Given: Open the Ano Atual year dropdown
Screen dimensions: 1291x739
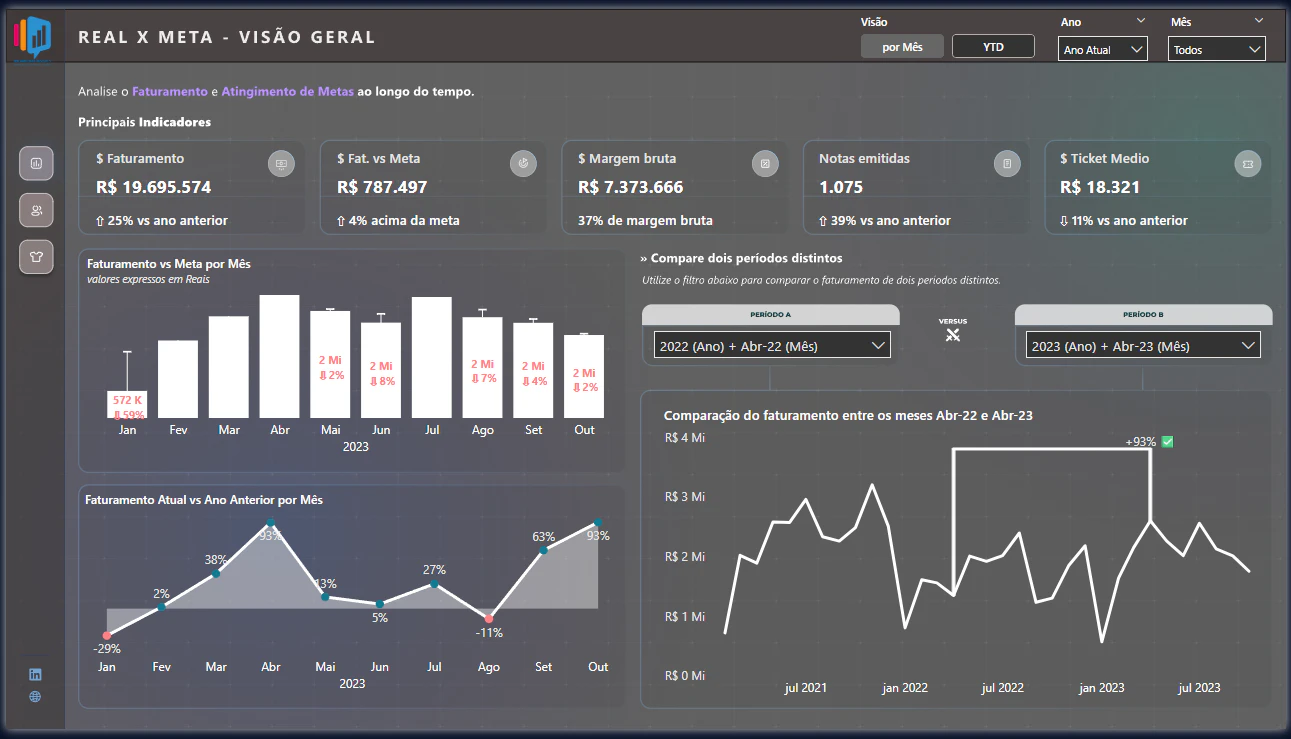Looking at the screenshot, I should (x=1103, y=49).
